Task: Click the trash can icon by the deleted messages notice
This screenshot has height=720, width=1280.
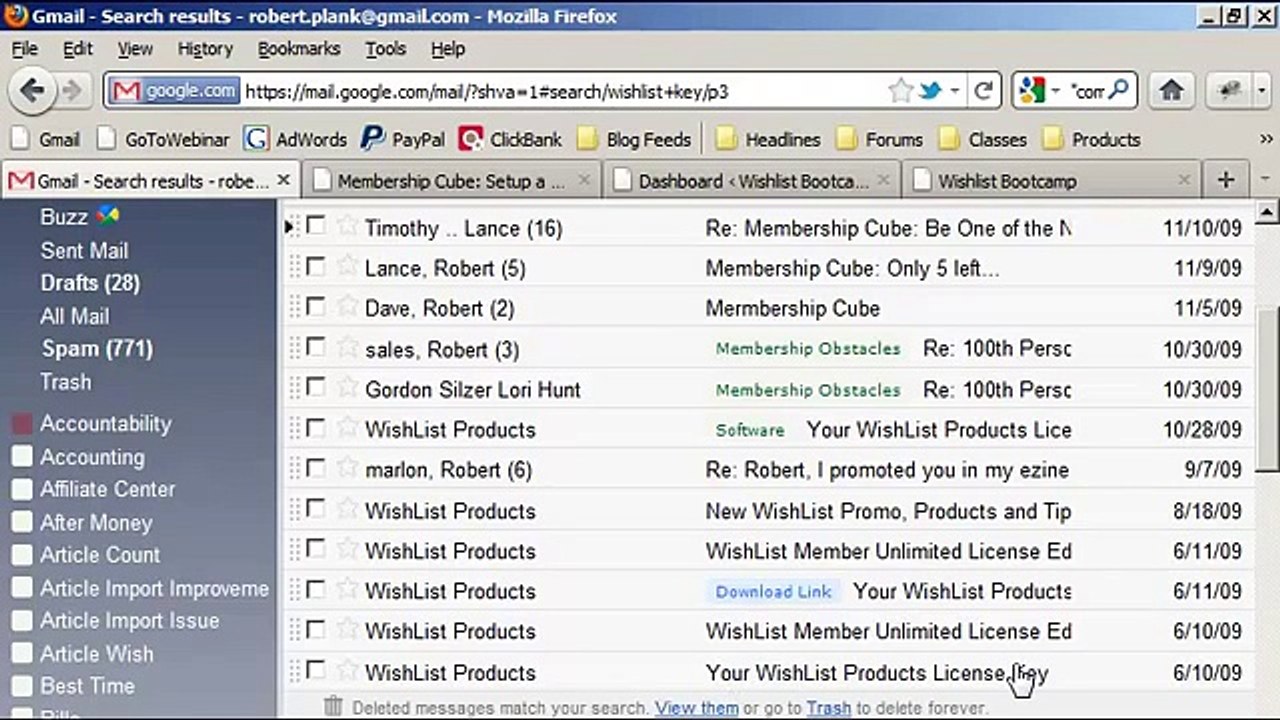Action: tap(334, 707)
